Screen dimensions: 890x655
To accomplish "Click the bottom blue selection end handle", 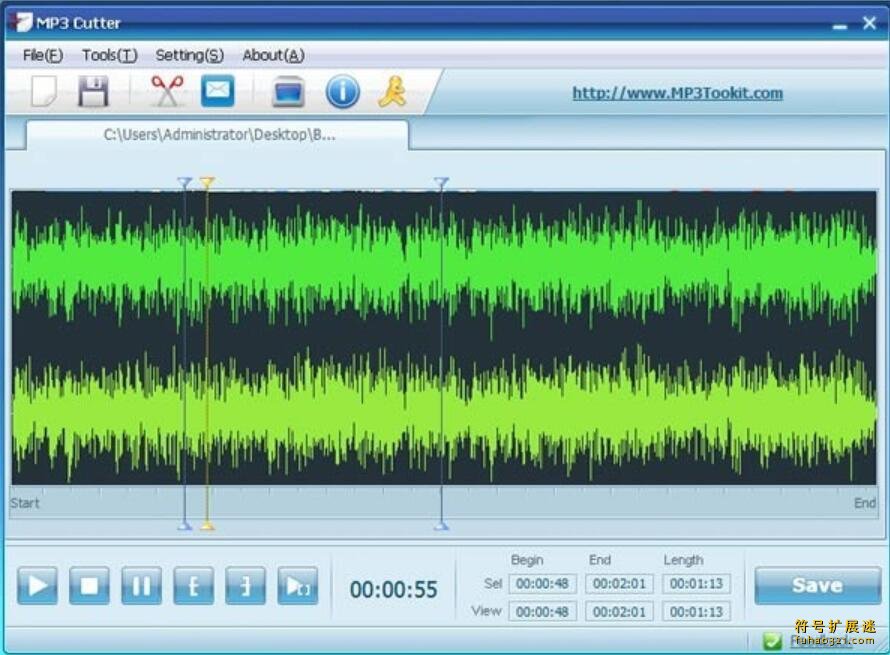I will coord(442,526).
